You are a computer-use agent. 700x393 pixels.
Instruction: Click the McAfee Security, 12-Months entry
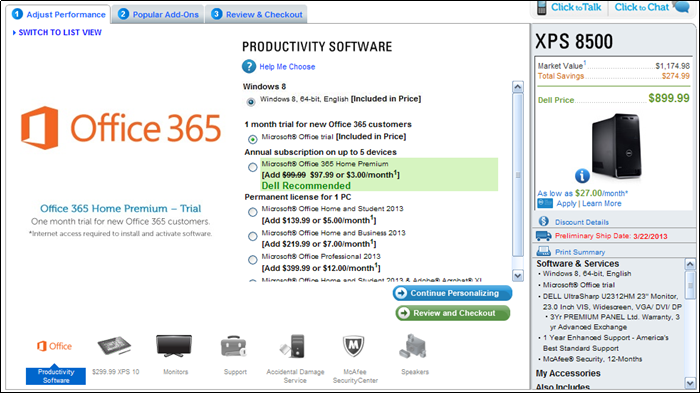(592, 359)
